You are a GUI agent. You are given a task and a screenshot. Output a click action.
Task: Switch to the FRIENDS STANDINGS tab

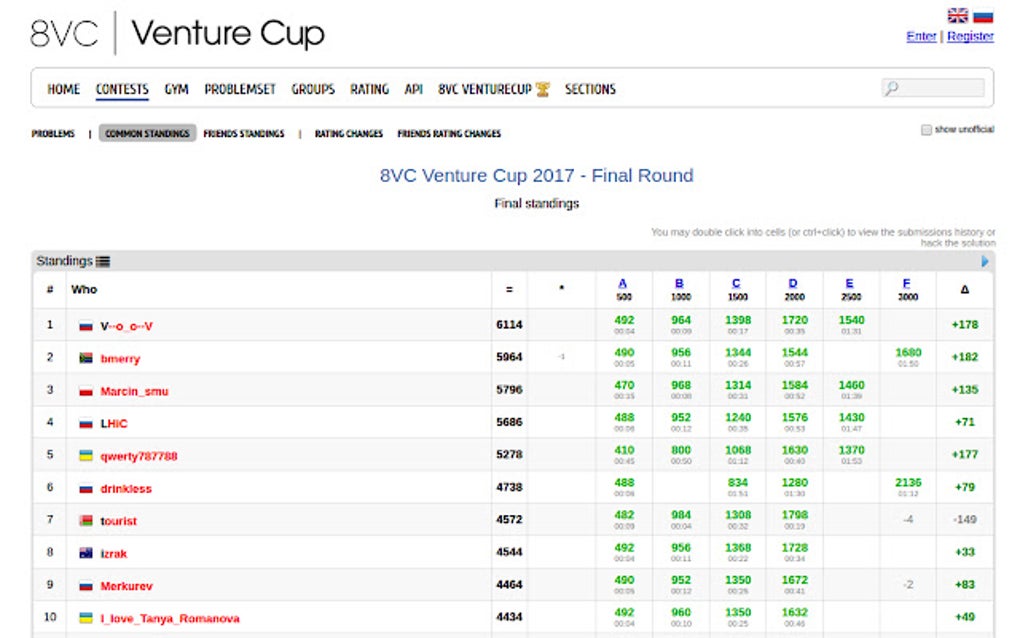point(243,133)
